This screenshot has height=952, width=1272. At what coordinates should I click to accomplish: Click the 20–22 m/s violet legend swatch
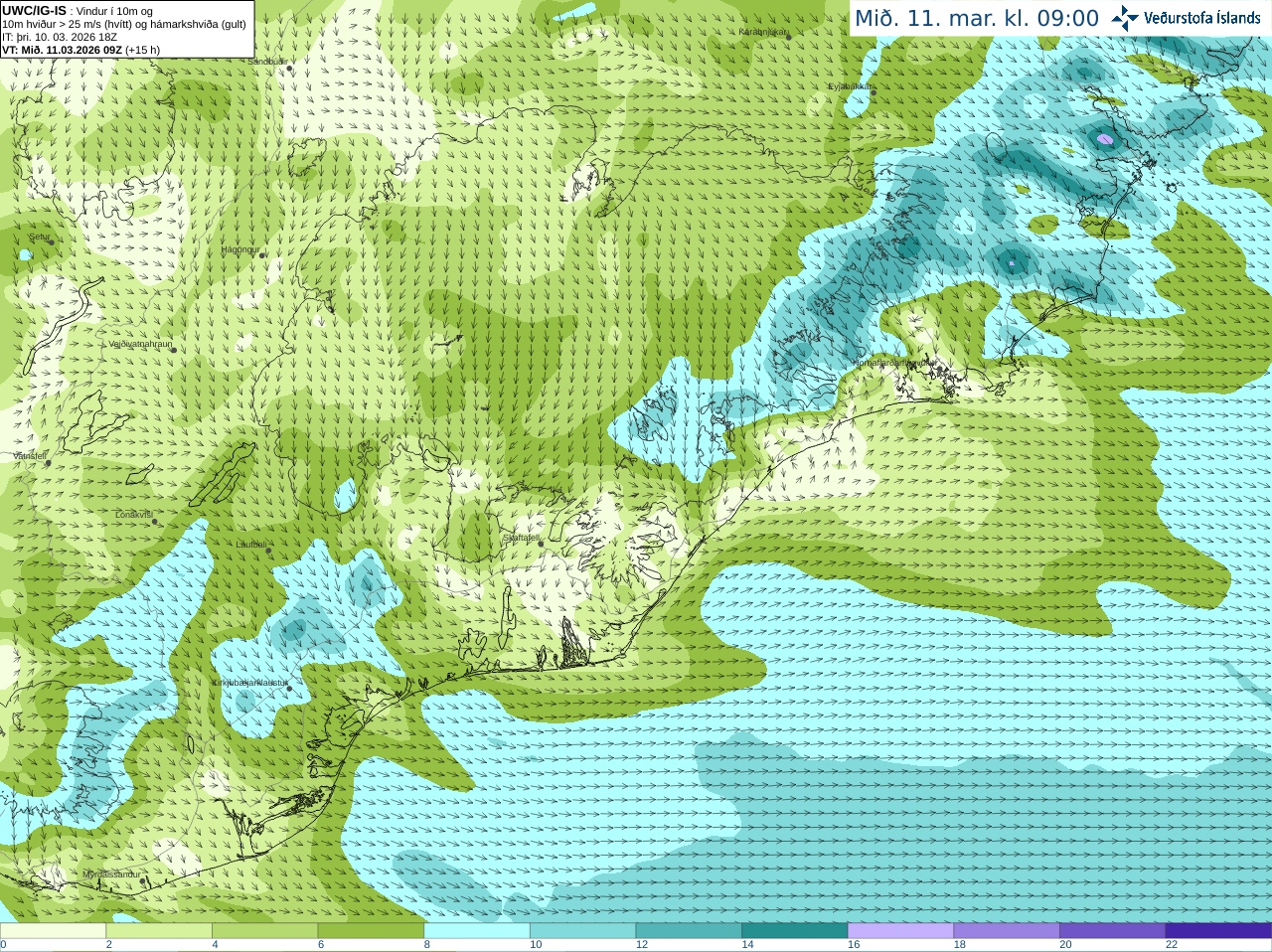pyautogui.click(x=1113, y=931)
